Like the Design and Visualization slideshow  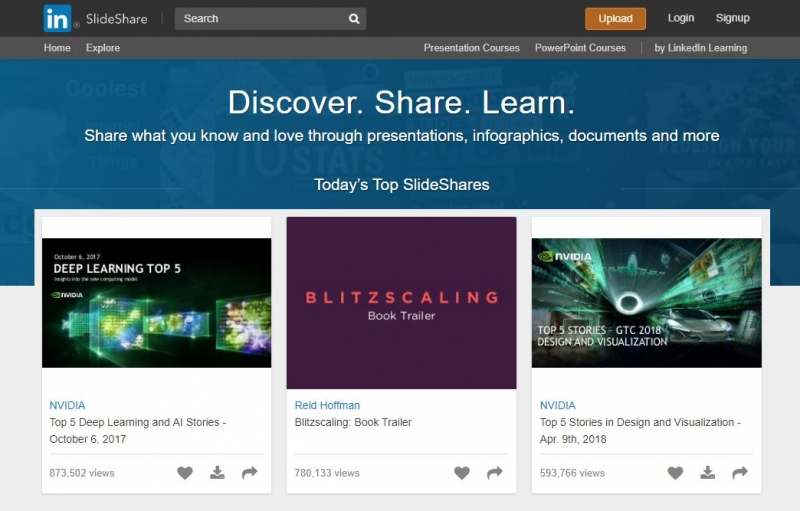[x=675, y=473]
